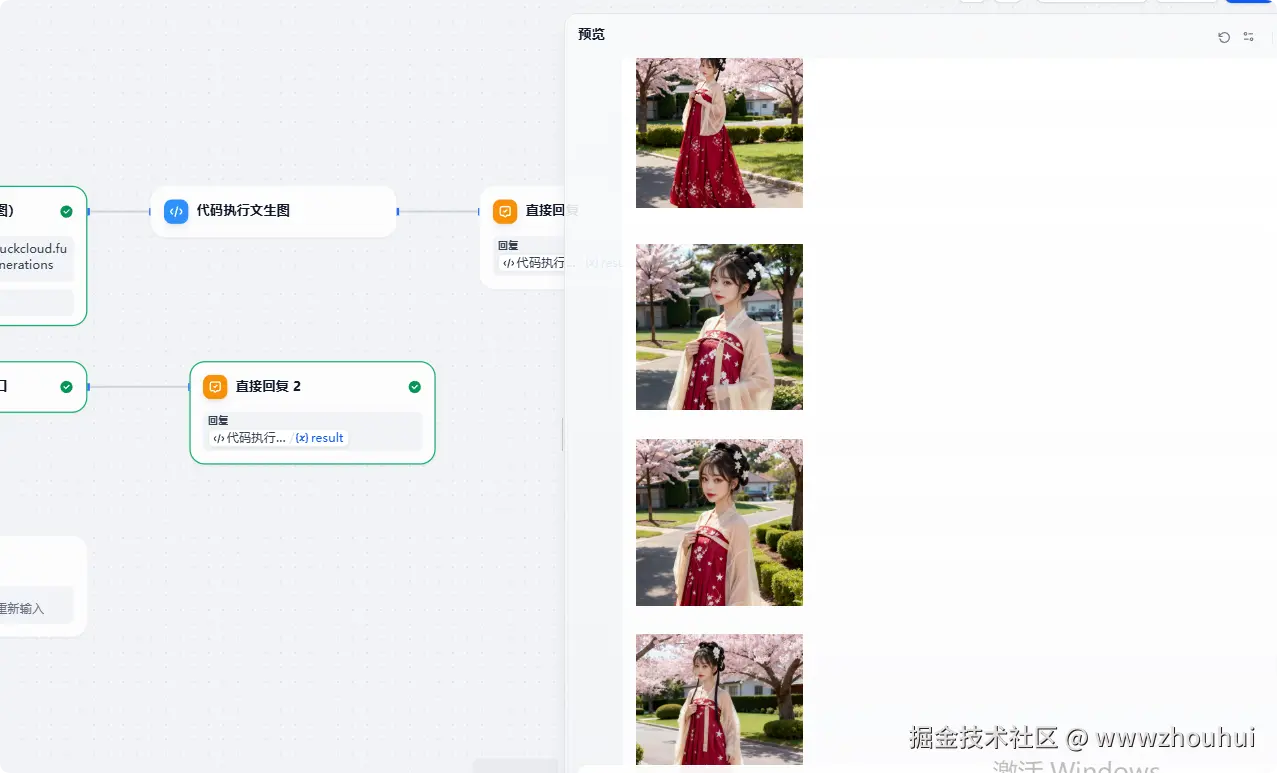1277x773 pixels.
Task: Click the output handle of the 代码执行文生图 node
Action: pos(398,212)
